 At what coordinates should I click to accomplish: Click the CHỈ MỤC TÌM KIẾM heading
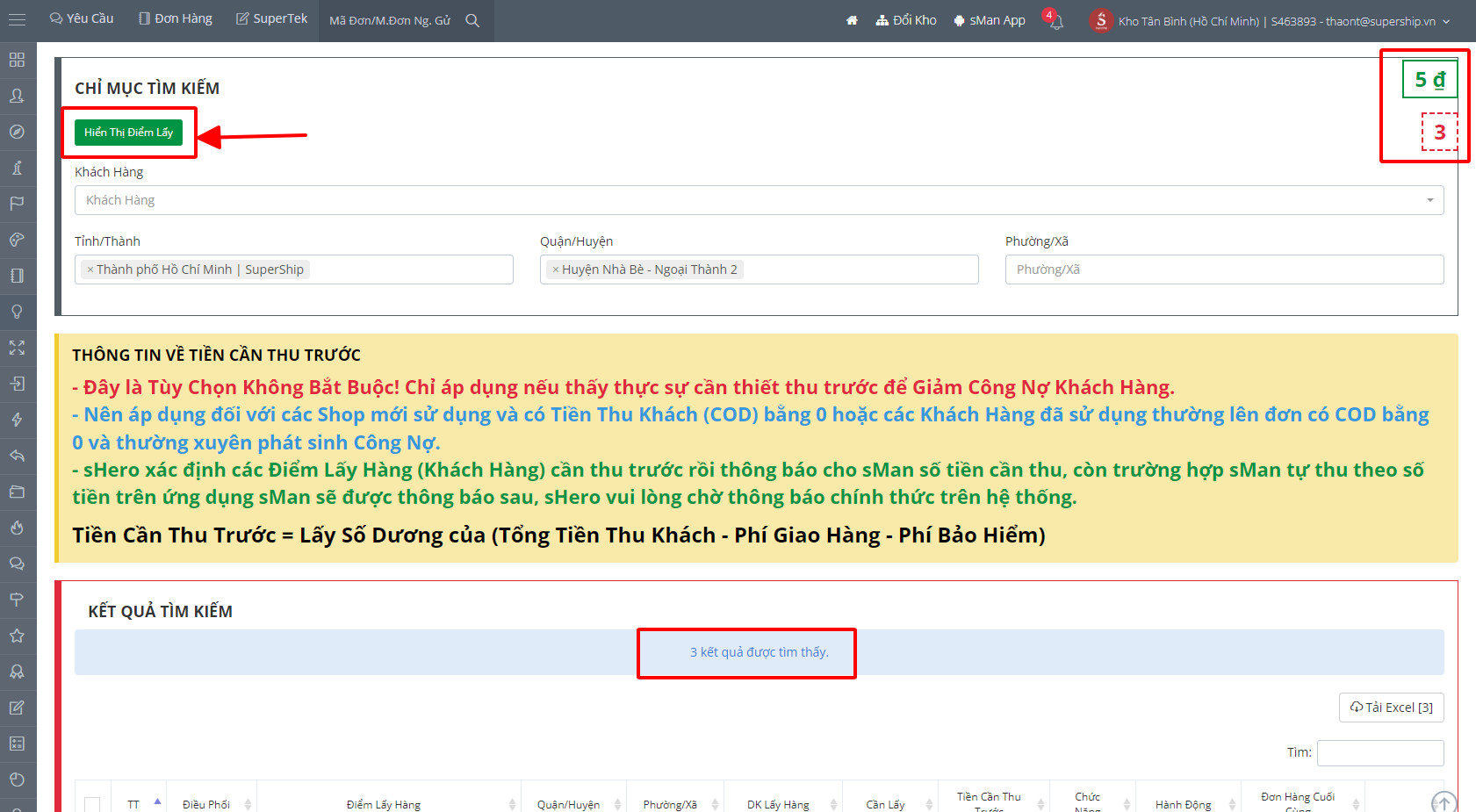(x=147, y=88)
